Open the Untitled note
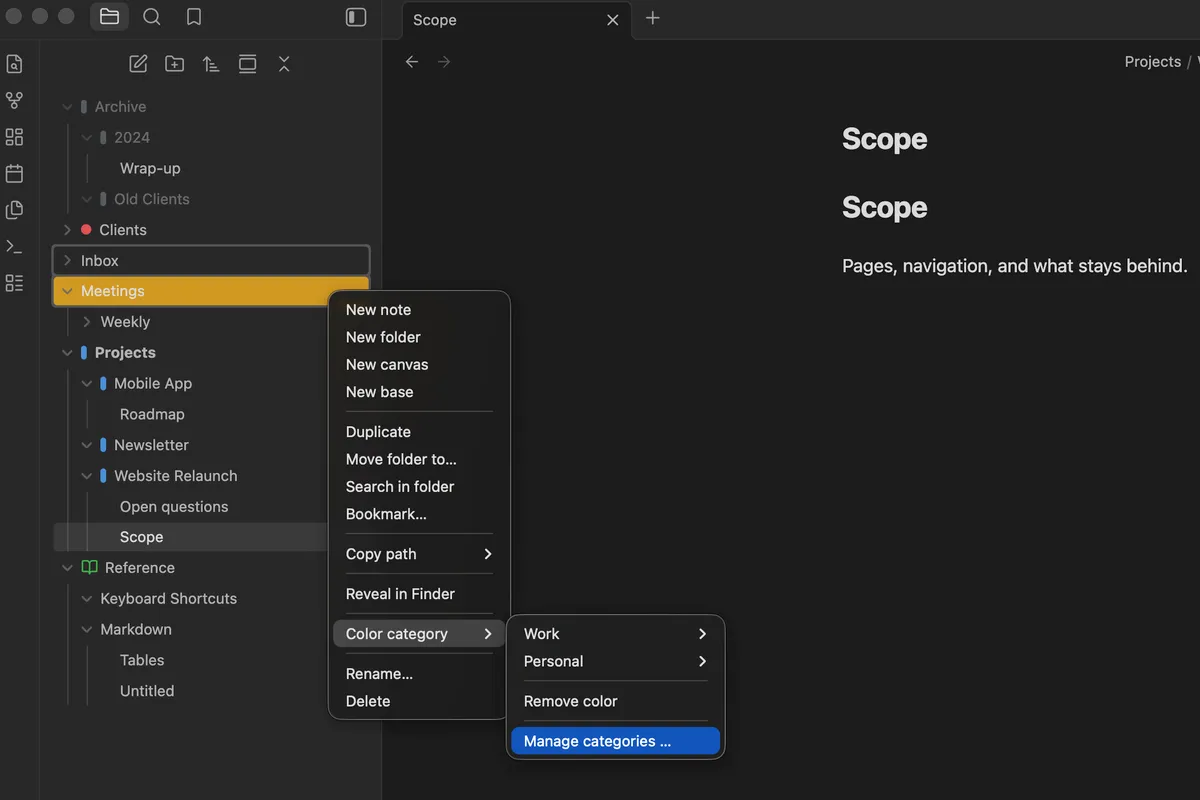1200x800 pixels. [x=147, y=691]
